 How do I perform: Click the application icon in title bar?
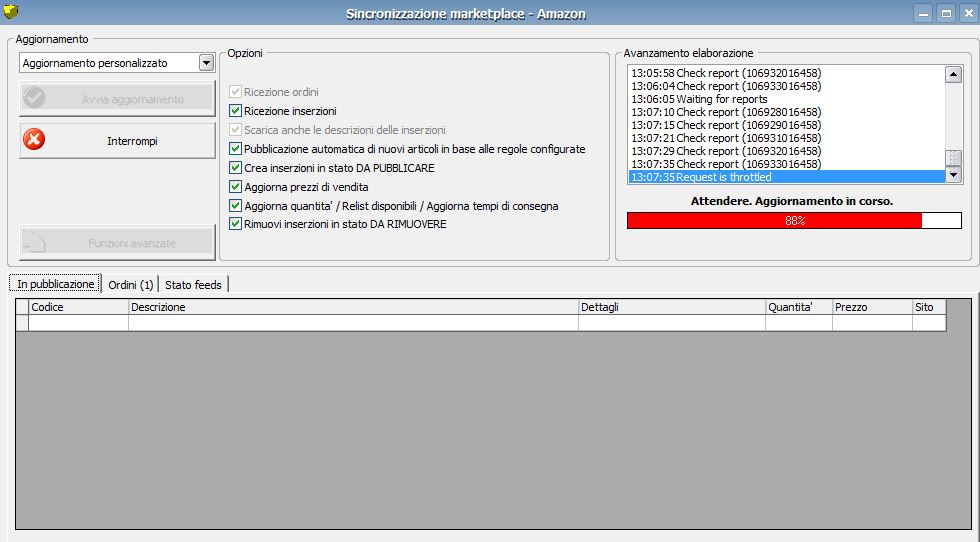[x=11, y=11]
